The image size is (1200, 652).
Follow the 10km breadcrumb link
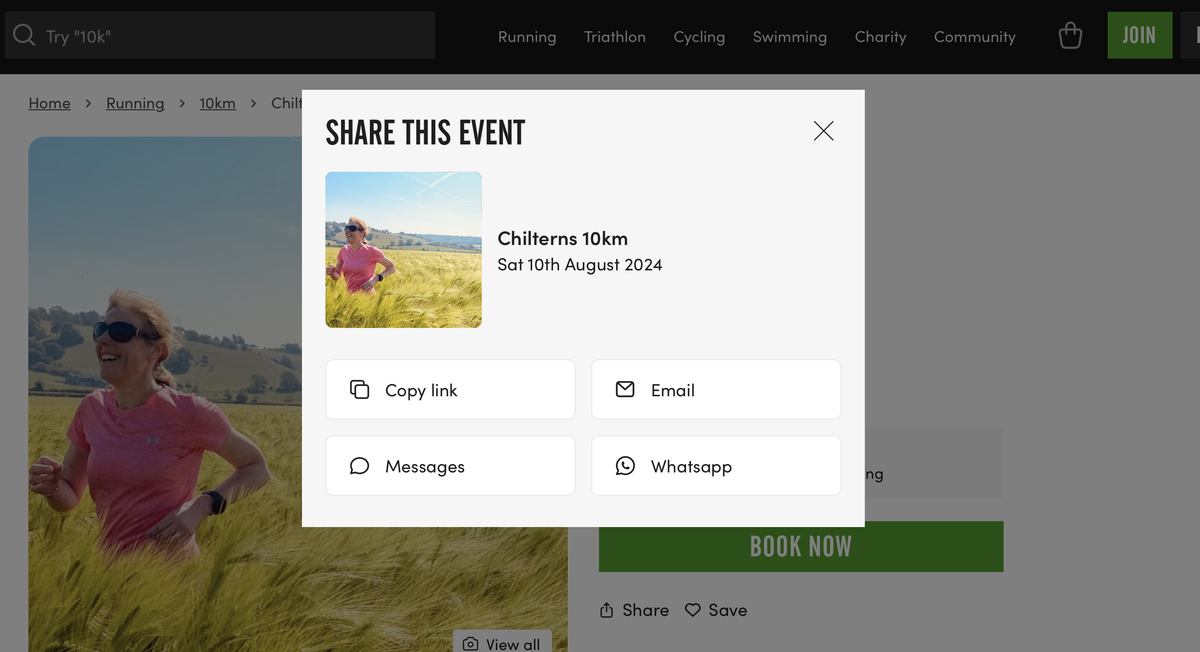pos(217,103)
